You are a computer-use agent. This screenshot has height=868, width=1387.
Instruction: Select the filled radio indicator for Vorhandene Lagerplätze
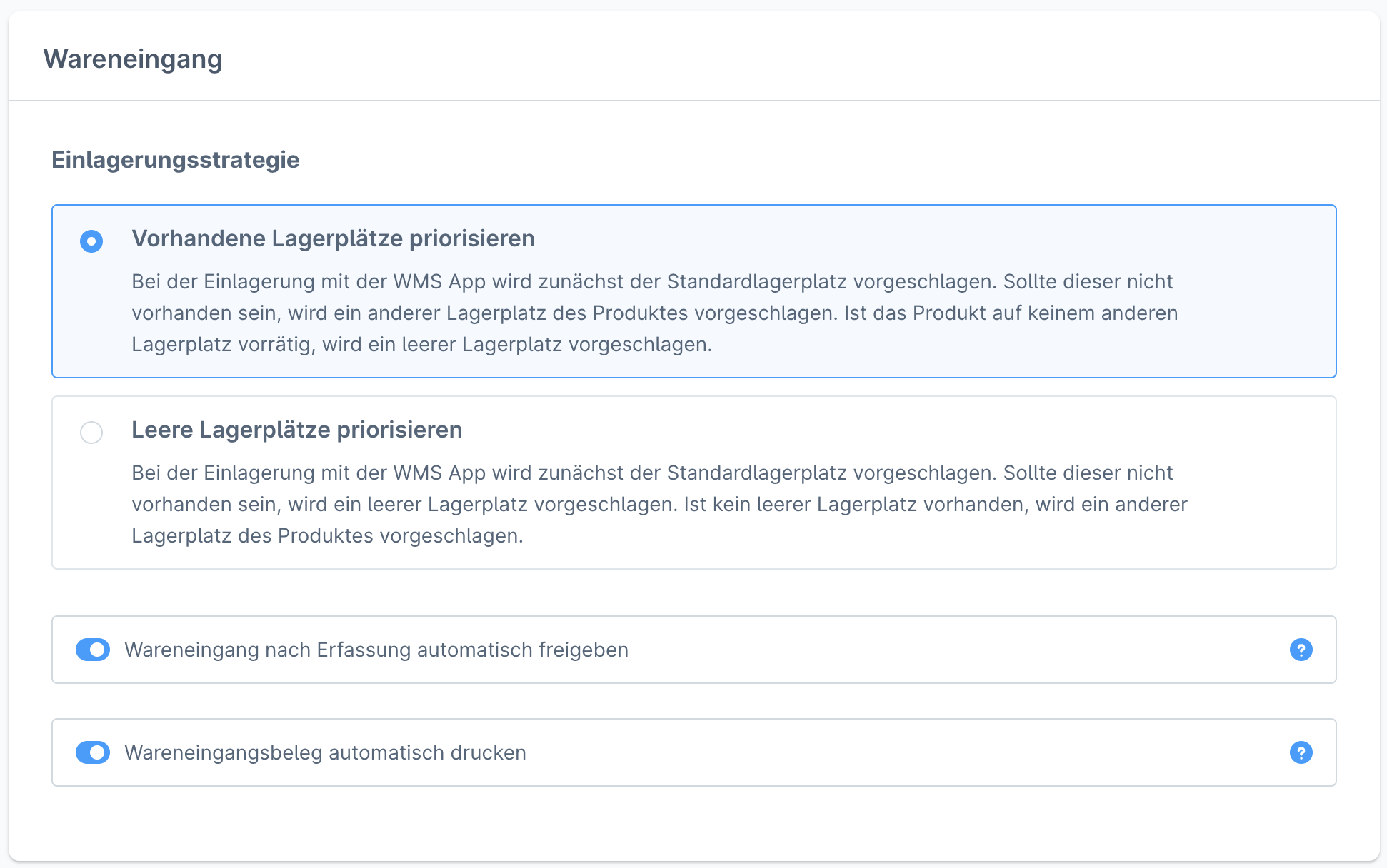(x=91, y=242)
